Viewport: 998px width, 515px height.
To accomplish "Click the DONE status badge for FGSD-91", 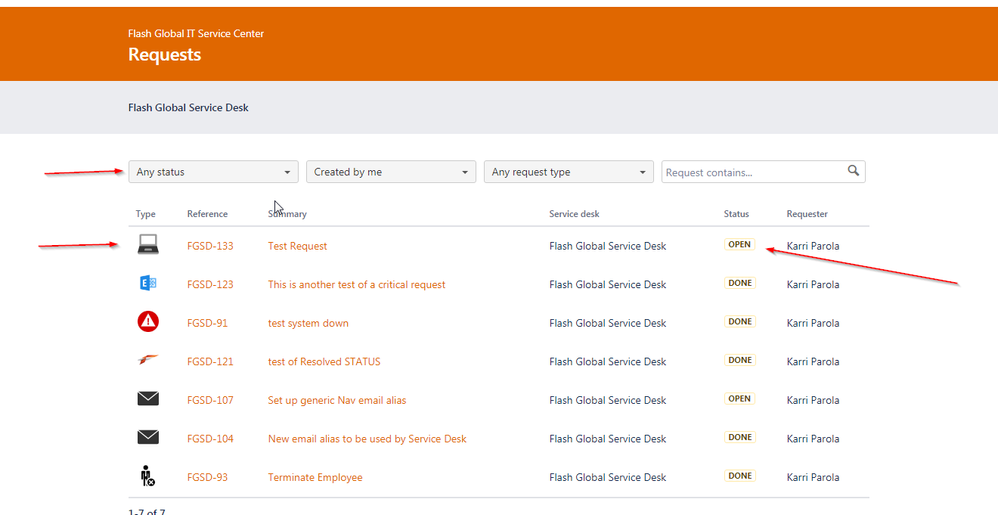I will (x=740, y=321).
